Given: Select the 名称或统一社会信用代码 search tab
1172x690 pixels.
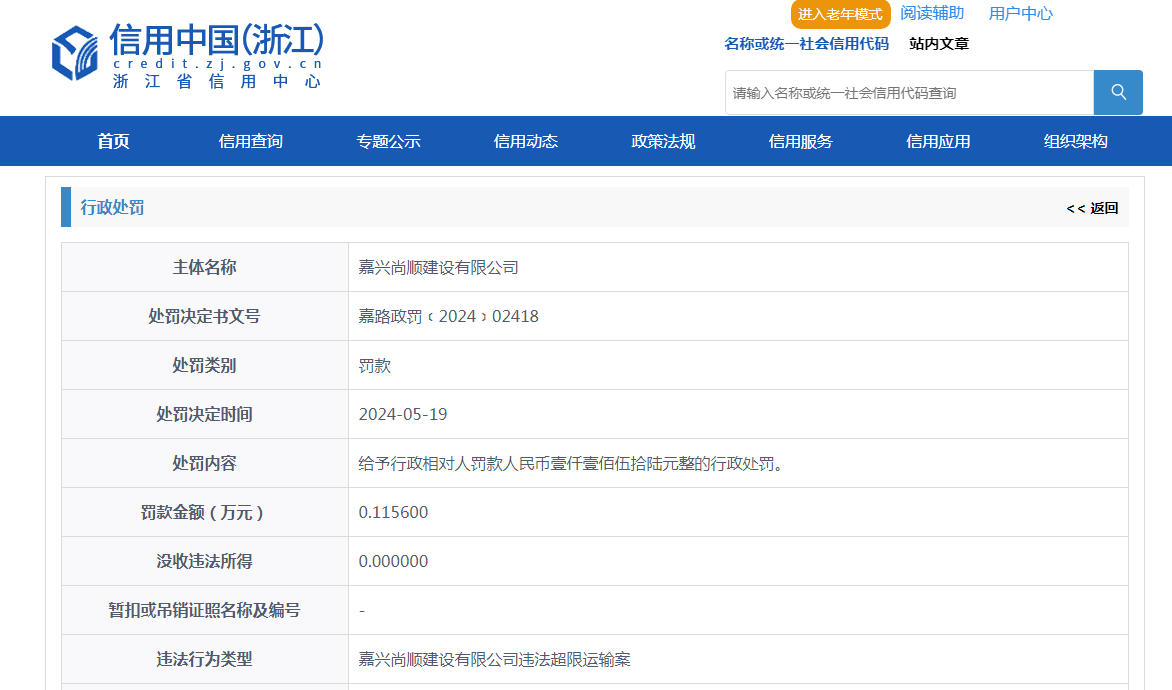Looking at the screenshot, I should (806, 44).
